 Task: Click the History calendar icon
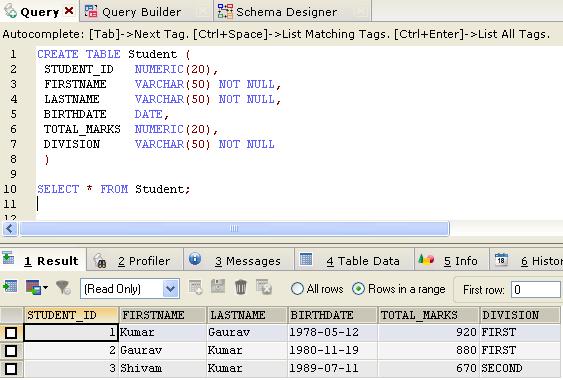tap(501, 259)
